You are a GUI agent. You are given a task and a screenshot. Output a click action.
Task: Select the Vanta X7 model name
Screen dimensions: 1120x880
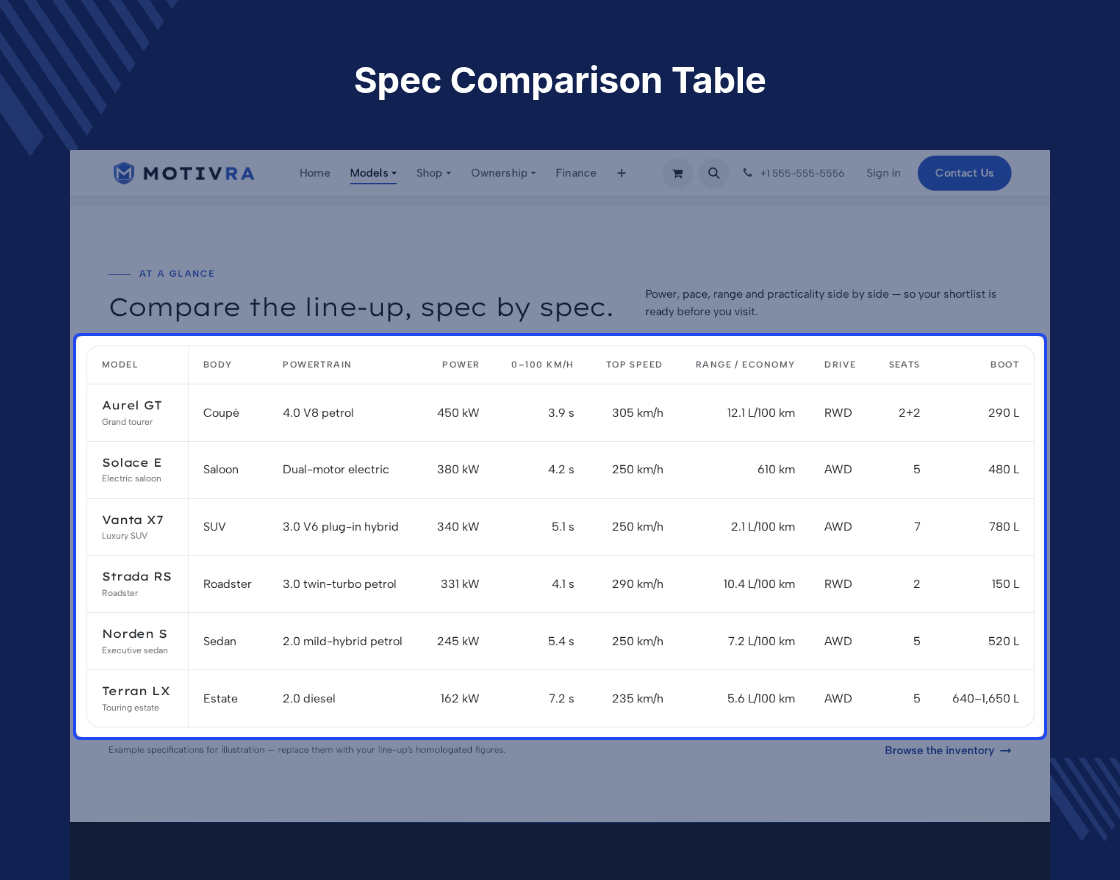point(133,519)
